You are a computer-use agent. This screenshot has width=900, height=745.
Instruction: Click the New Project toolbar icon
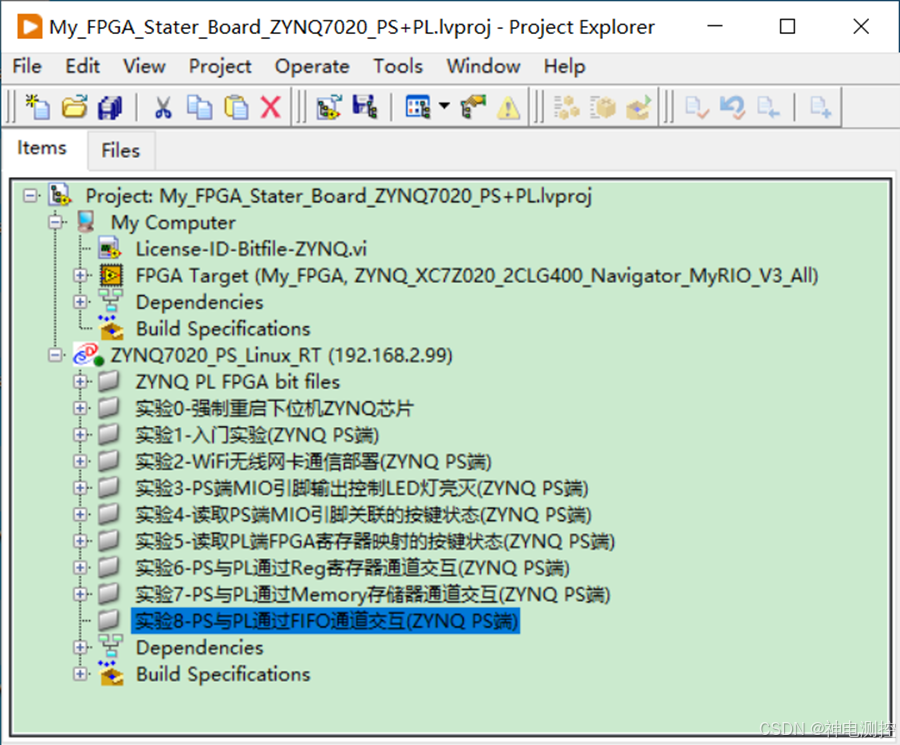[38, 107]
